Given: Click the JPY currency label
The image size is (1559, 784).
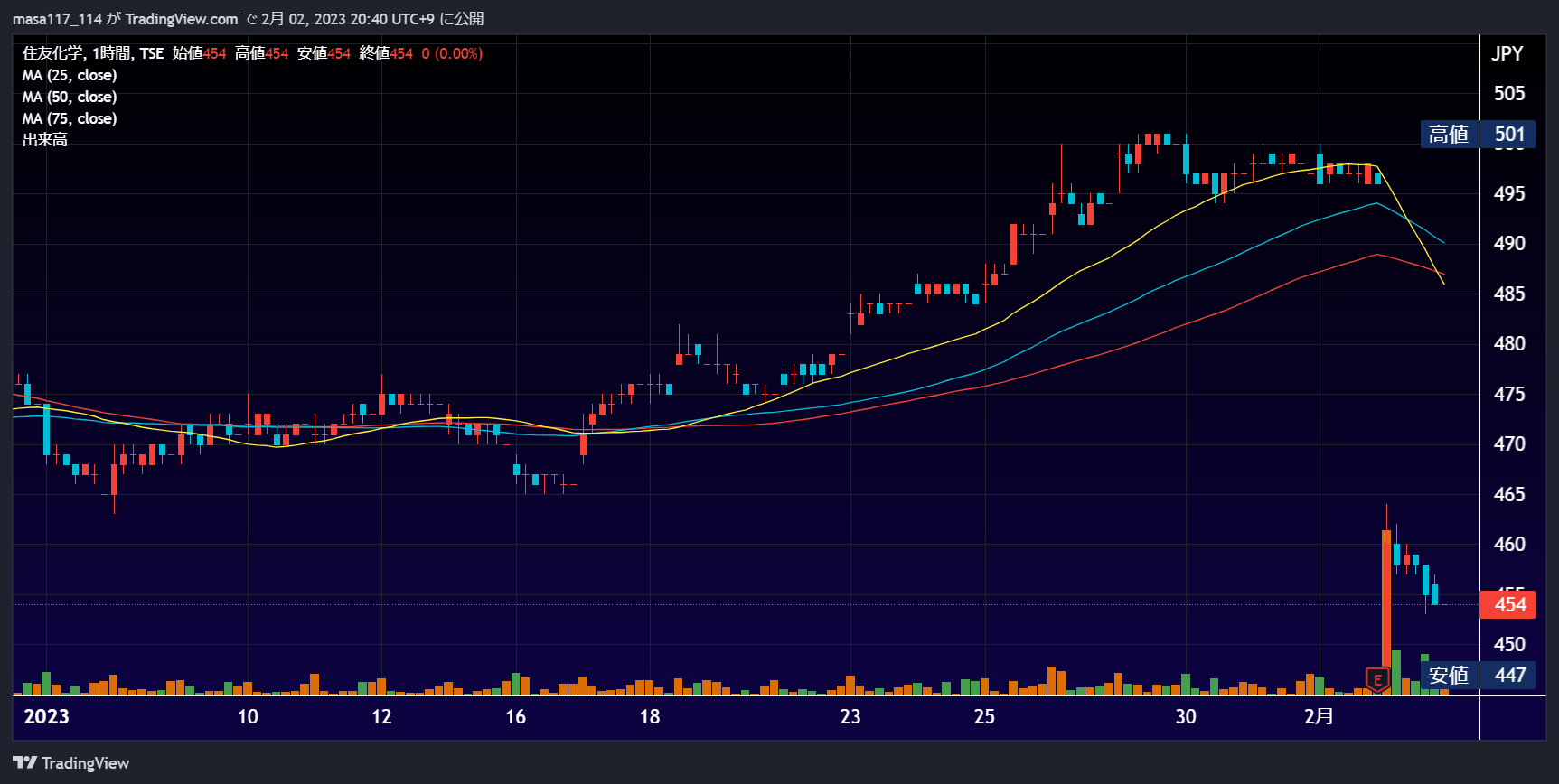Looking at the screenshot, I should pyautogui.click(x=1507, y=53).
